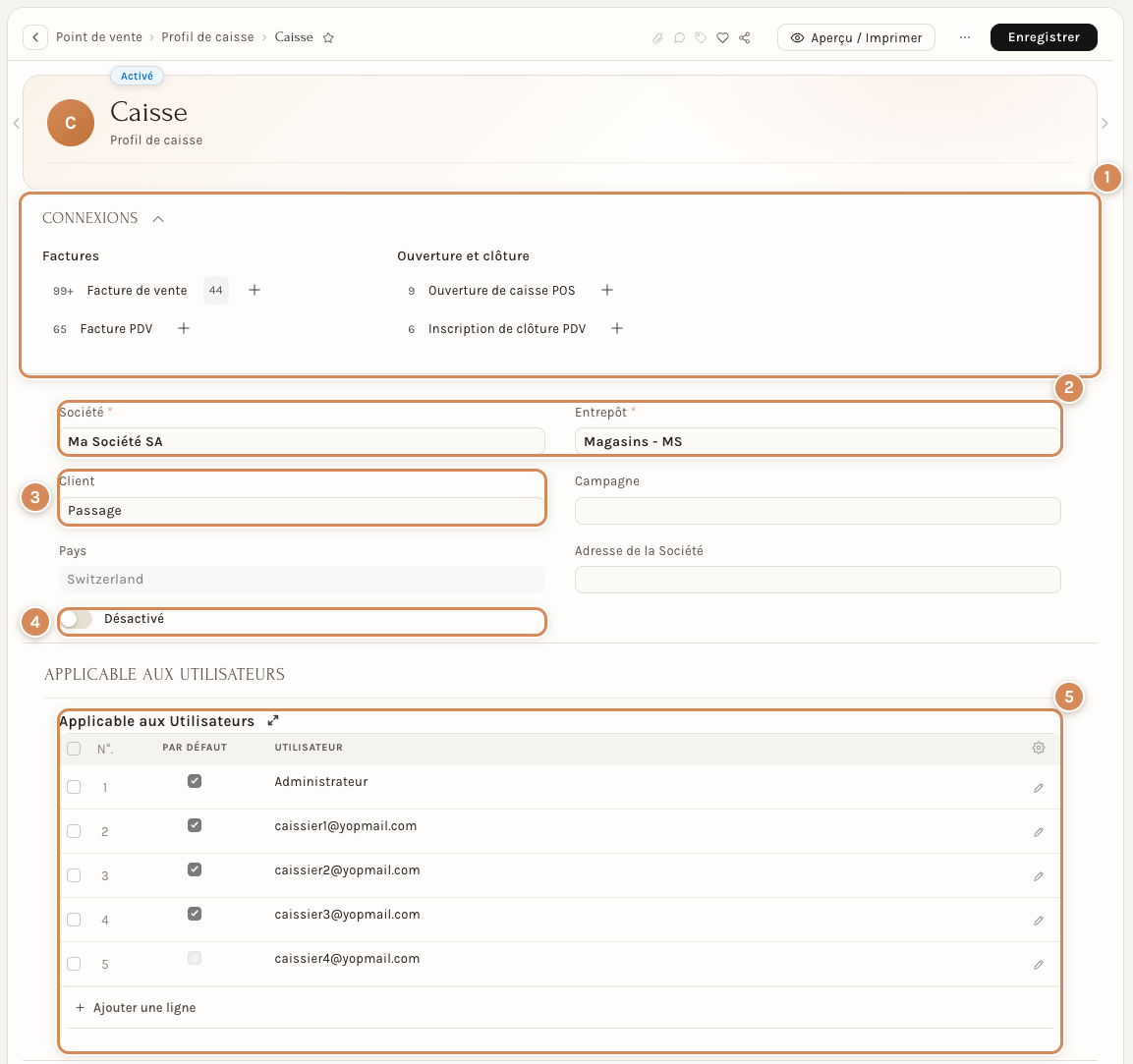Navigate to Profil de caisse breadcrumb
Screen dimensions: 1133x1064
[x=207, y=36]
